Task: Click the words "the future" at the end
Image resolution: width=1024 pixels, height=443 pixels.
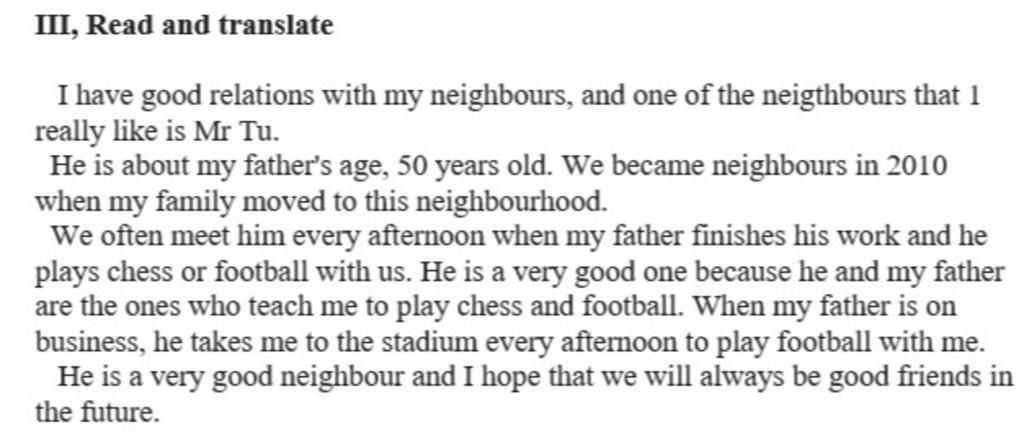Action: point(95,412)
